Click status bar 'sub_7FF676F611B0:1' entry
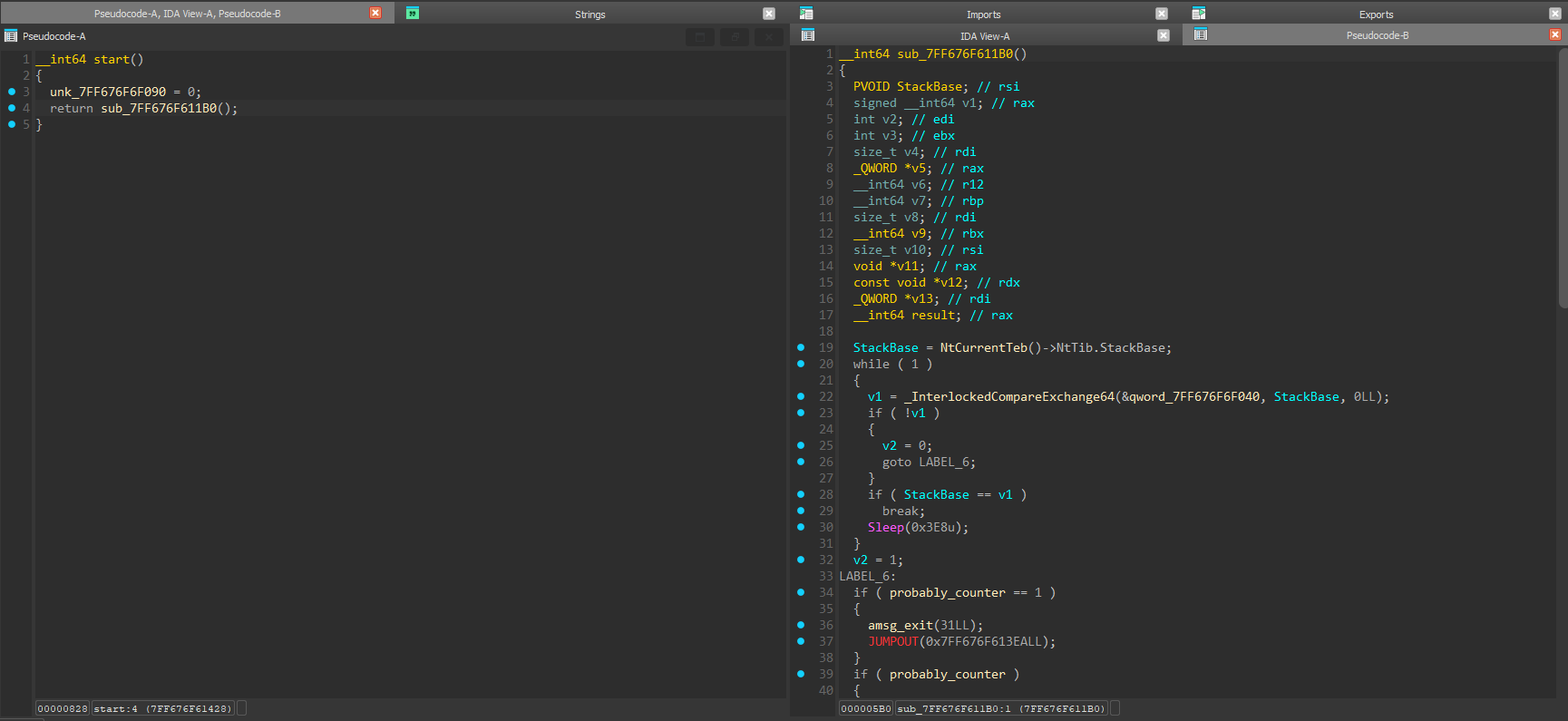 (x=1001, y=708)
